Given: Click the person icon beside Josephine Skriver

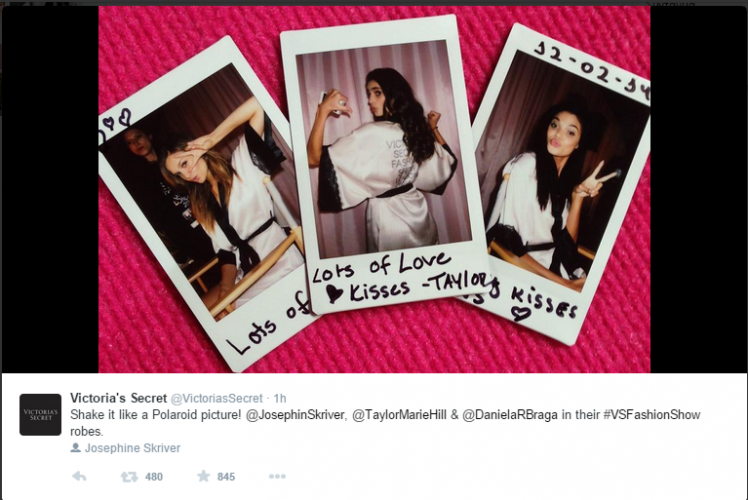Looking at the screenshot, I should click(x=75, y=448).
